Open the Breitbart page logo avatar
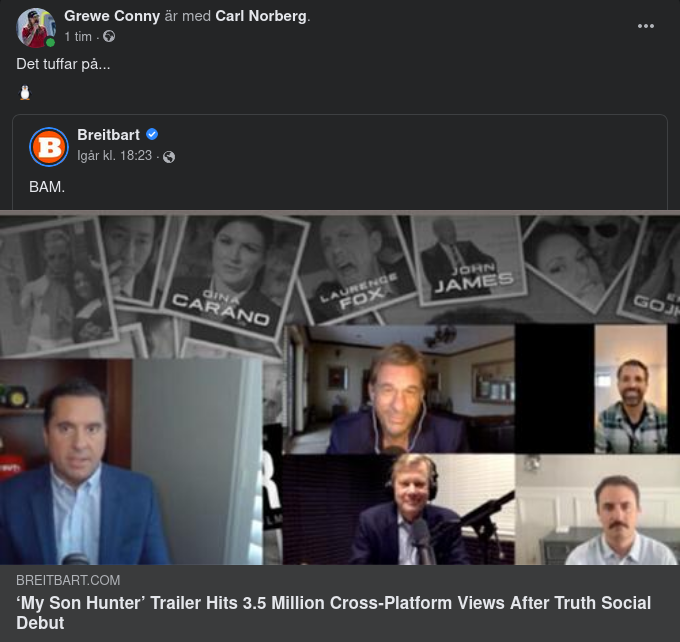The height and width of the screenshot is (642, 680). tap(49, 147)
